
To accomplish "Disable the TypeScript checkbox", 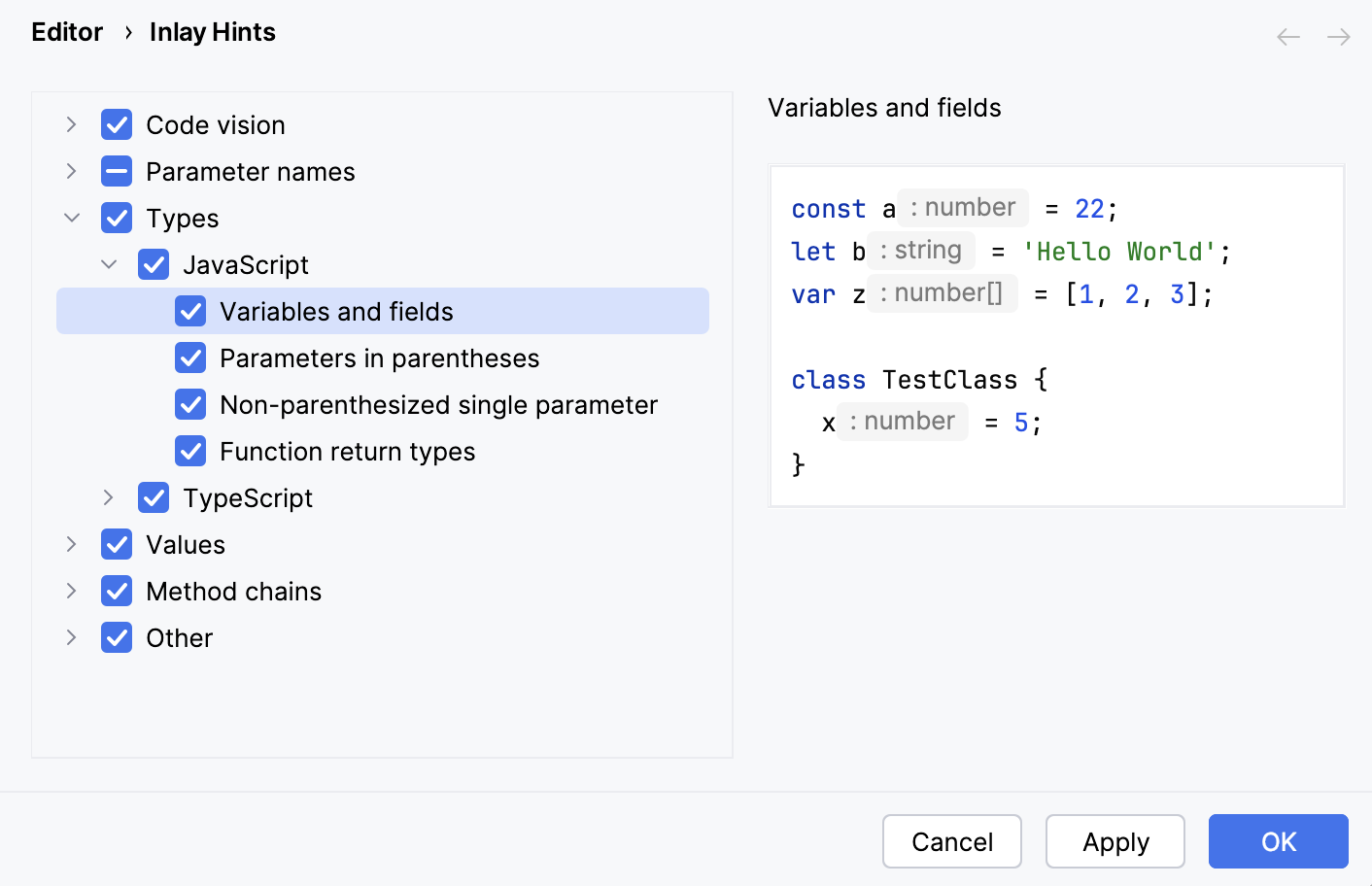I will pyautogui.click(x=154, y=497).
